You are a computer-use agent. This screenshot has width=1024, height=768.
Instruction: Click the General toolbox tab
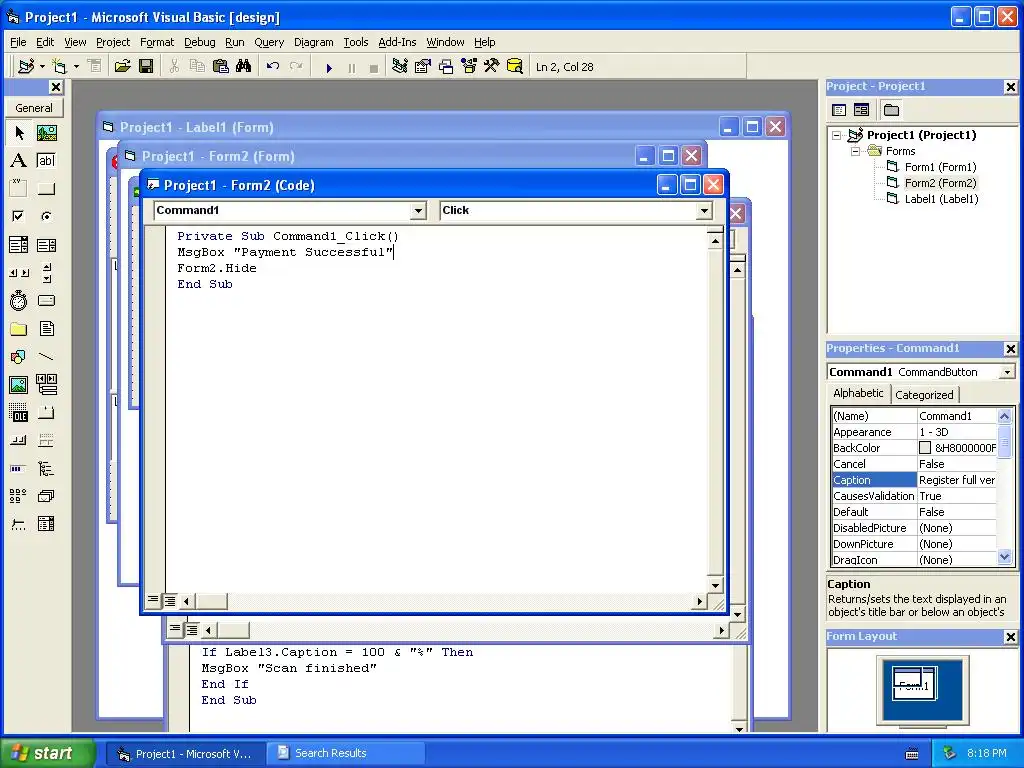point(34,108)
